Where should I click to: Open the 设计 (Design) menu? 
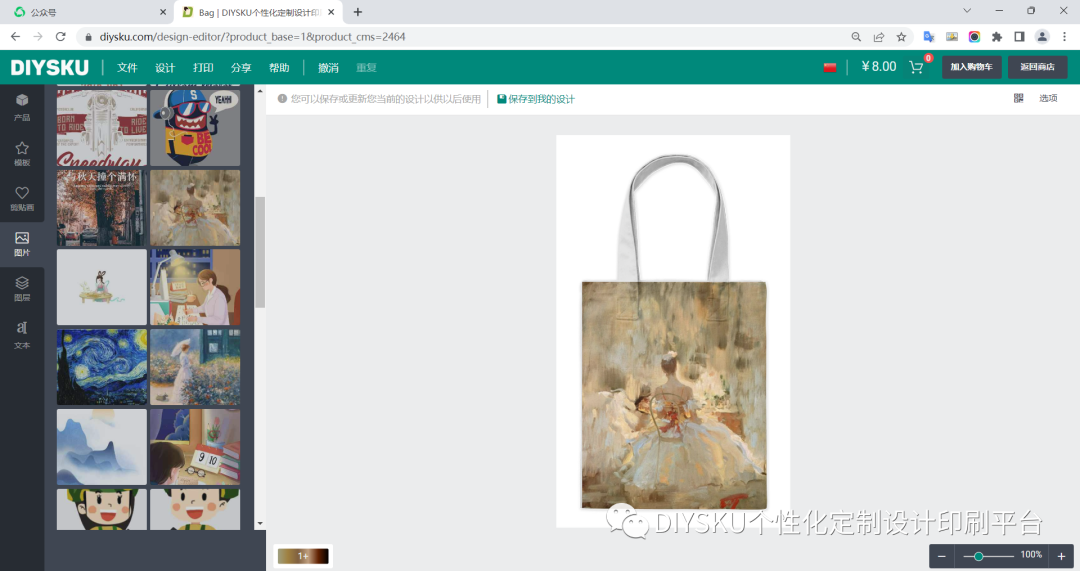pos(165,68)
